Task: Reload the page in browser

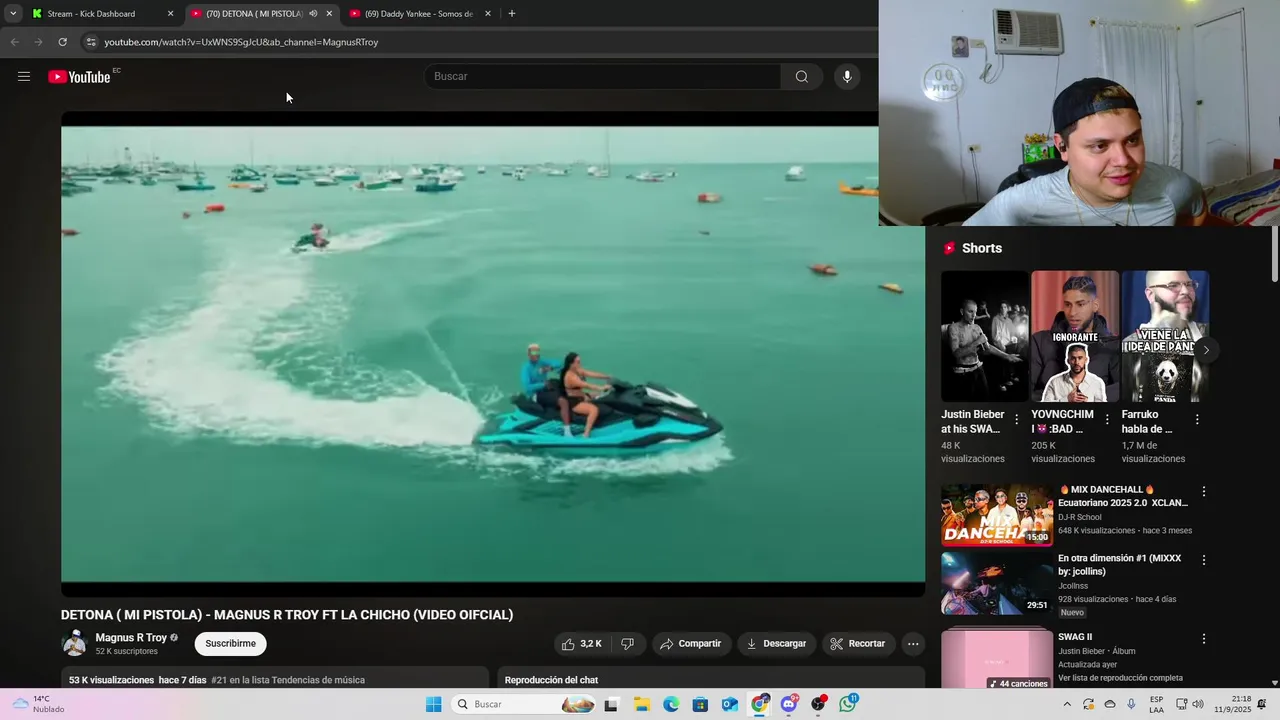Action: click(62, 42)
